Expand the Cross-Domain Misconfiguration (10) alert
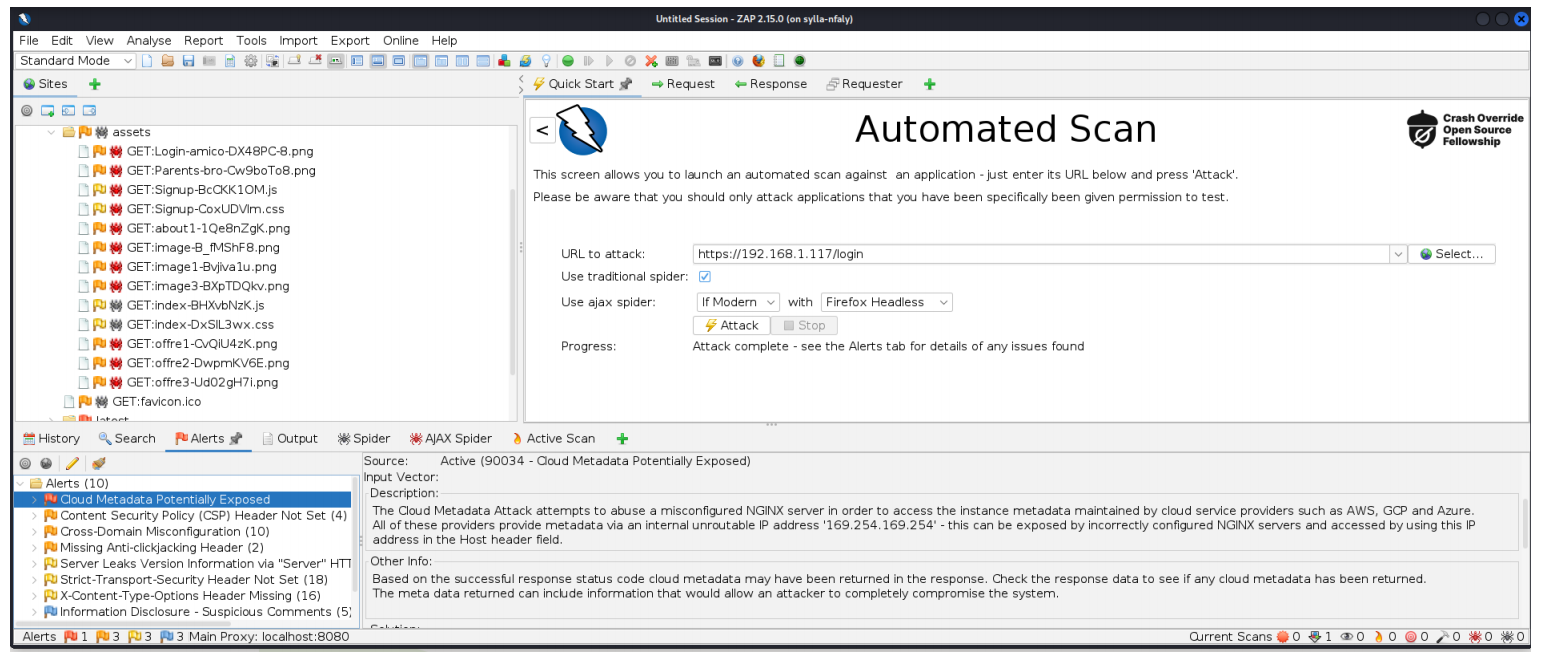This screenshot has height=656, width=1542. pos(35,531)
